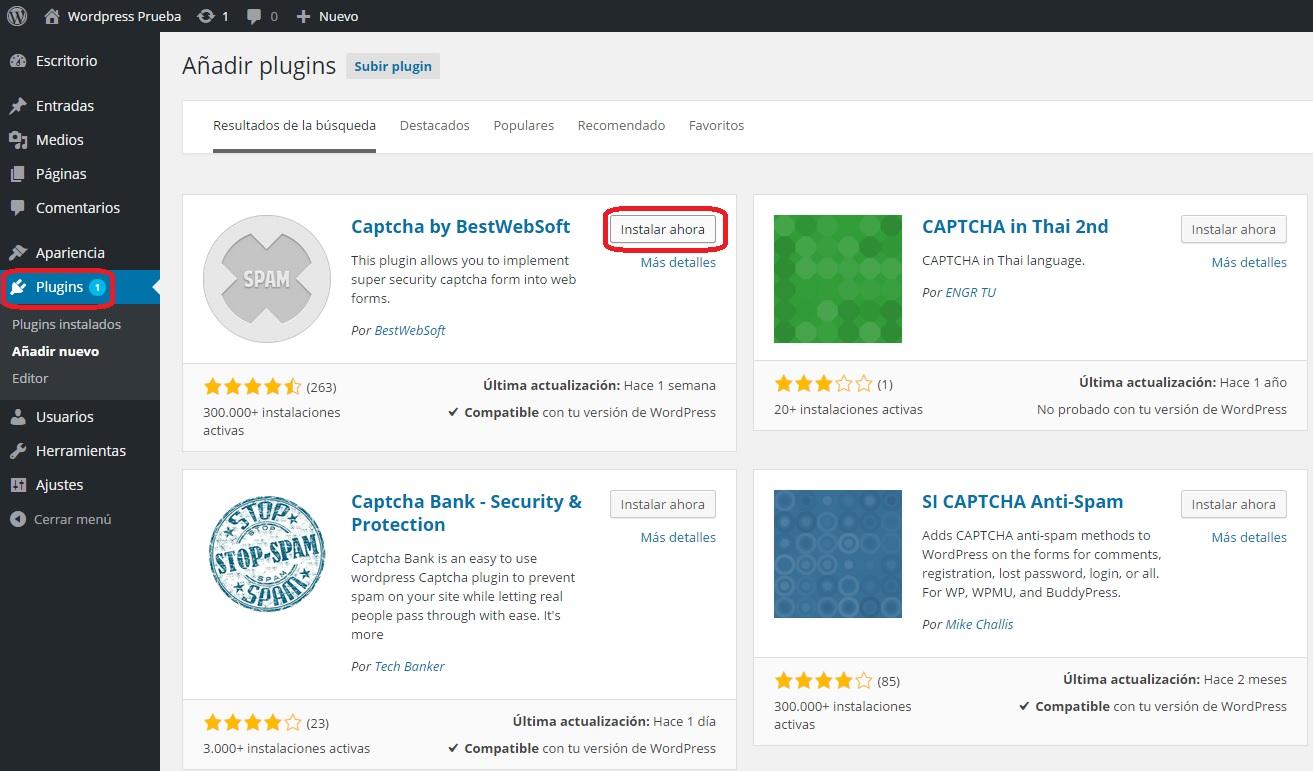Open author link Mike Challis

[979, 625]
